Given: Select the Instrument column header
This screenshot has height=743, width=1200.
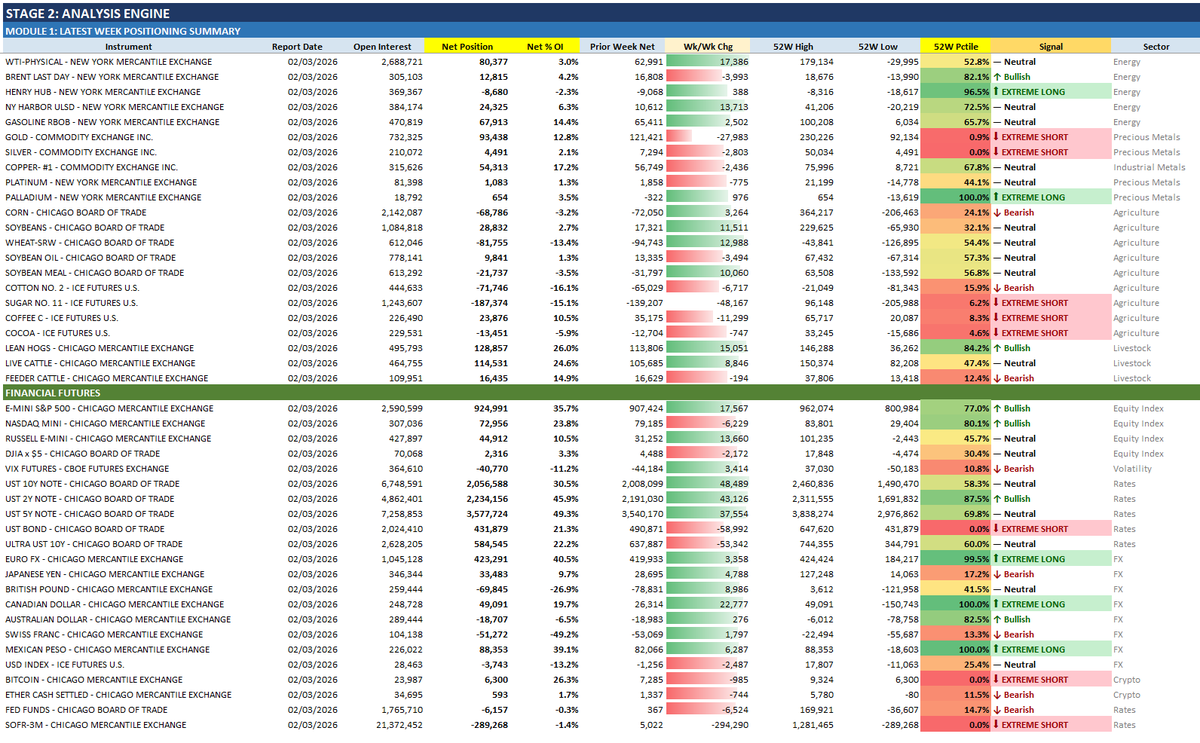Looking at the screenshot, I should pos(130,46).
